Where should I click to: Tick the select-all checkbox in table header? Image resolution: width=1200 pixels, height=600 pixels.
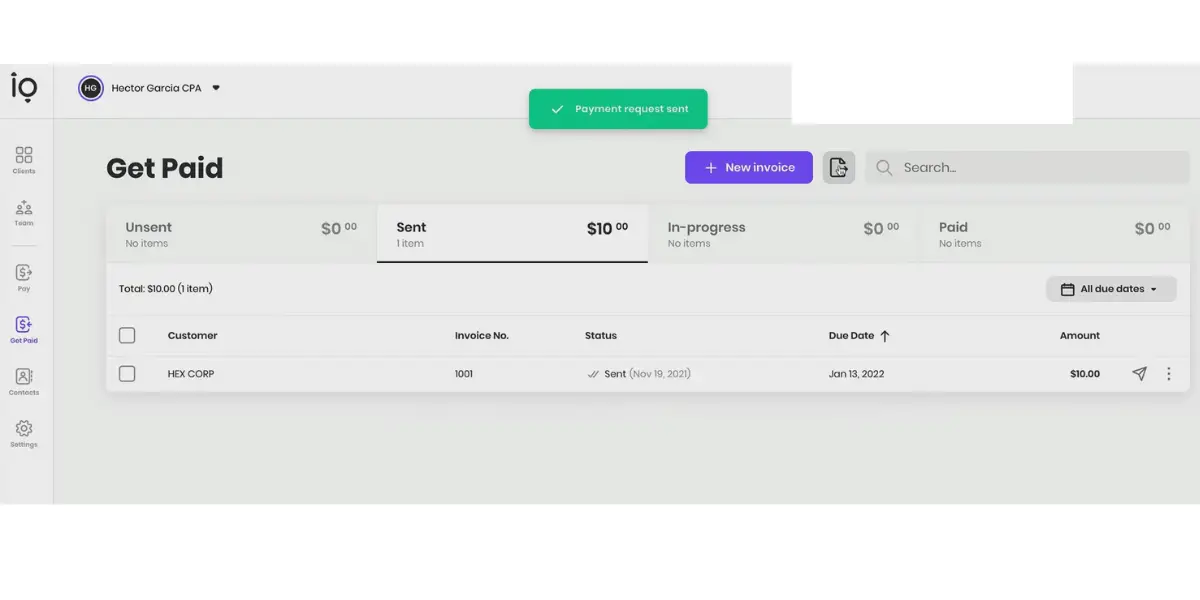pyautogui.click(x=127, y=335)
